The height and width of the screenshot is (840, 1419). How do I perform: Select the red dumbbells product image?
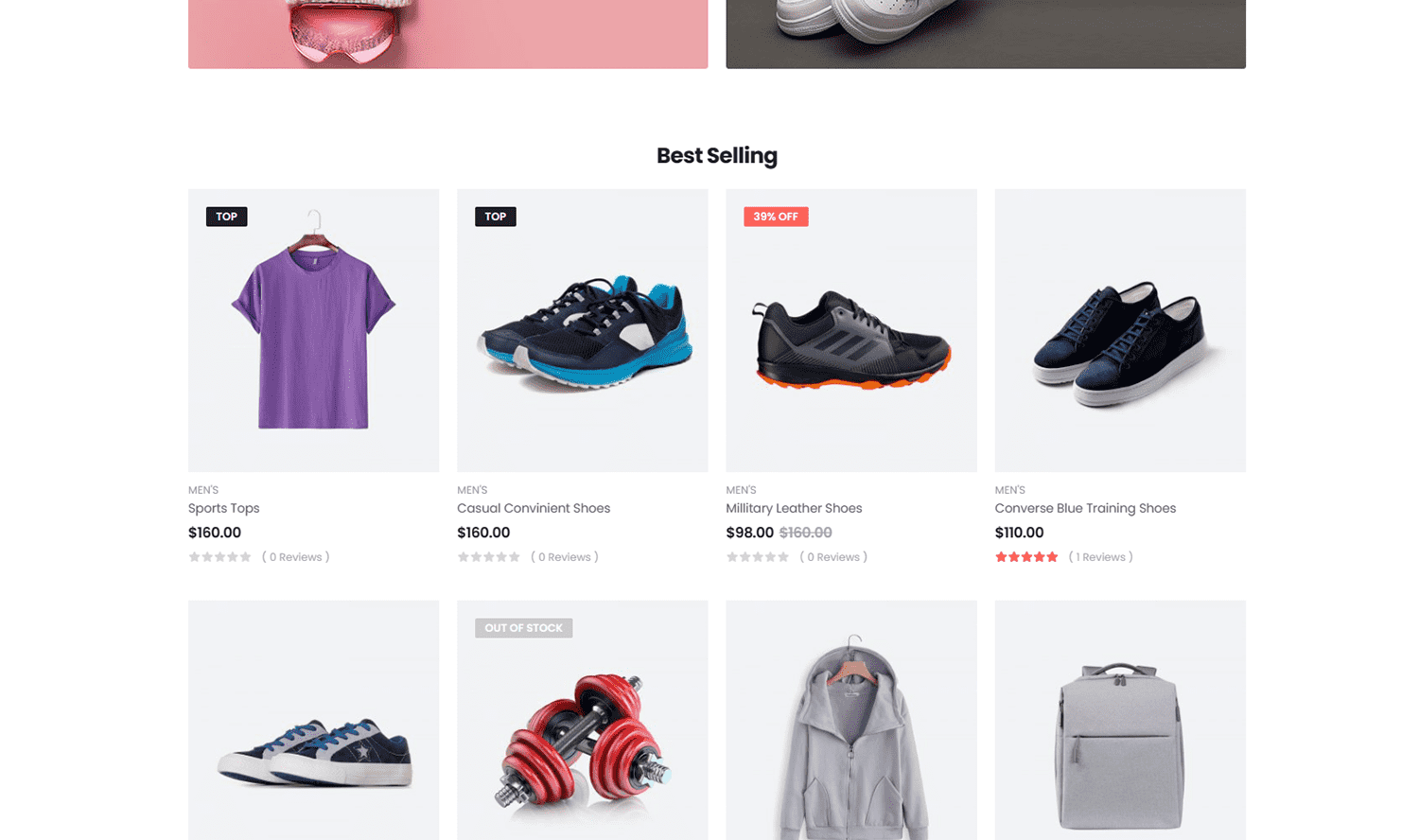pos(583,720)
